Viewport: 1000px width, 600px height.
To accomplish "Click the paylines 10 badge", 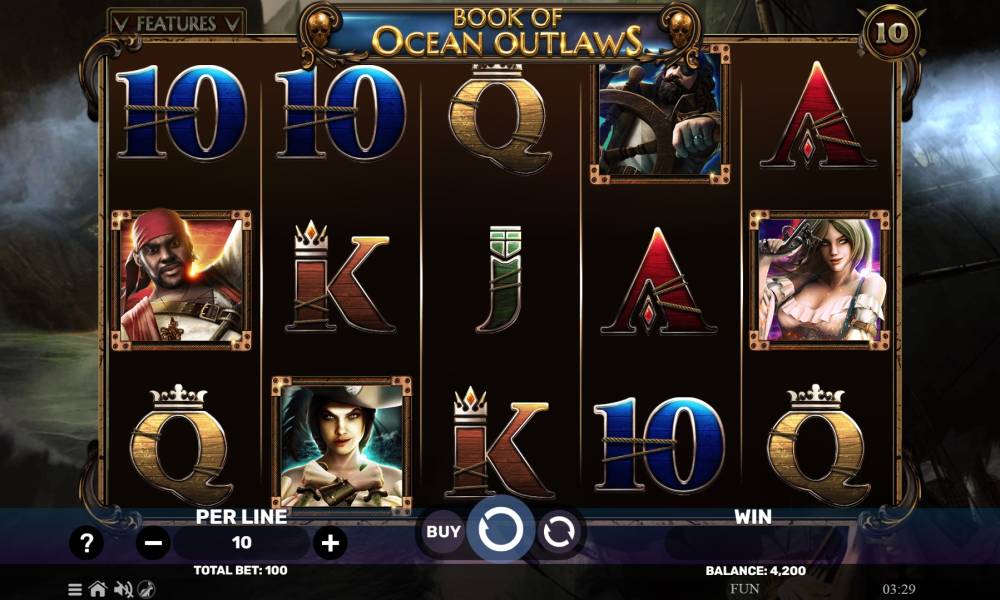I will (x=891, y=33).
